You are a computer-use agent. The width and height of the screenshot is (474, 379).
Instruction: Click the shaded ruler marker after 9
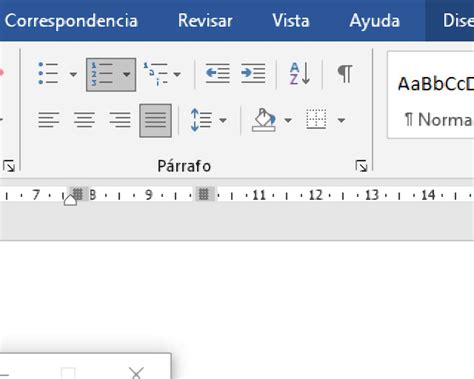(x=204, y=194)
